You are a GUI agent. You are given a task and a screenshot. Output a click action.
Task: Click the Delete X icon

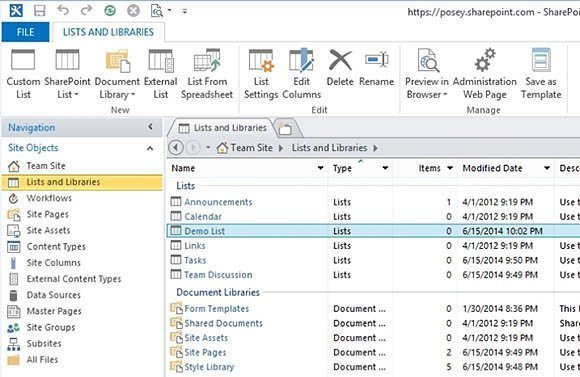[x=340, y=60]
